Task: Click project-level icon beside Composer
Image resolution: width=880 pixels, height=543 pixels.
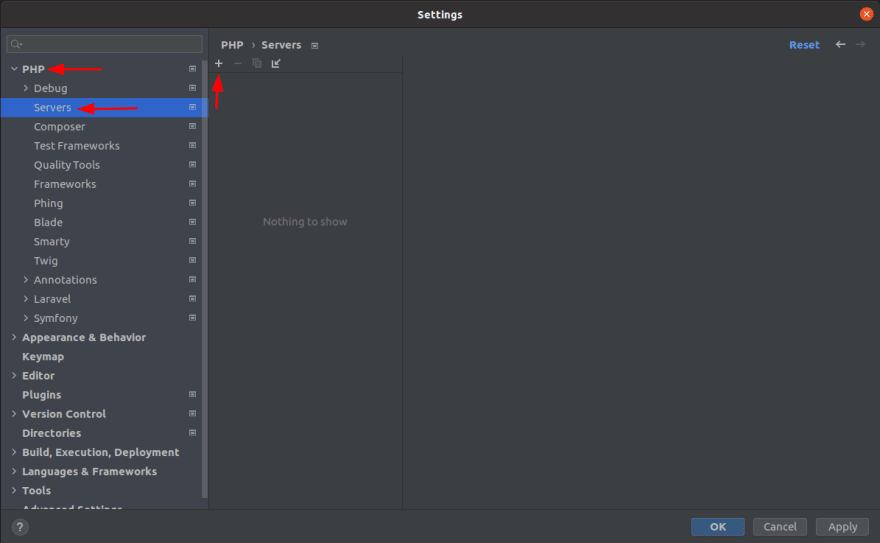Action: [x=193, y=127]
